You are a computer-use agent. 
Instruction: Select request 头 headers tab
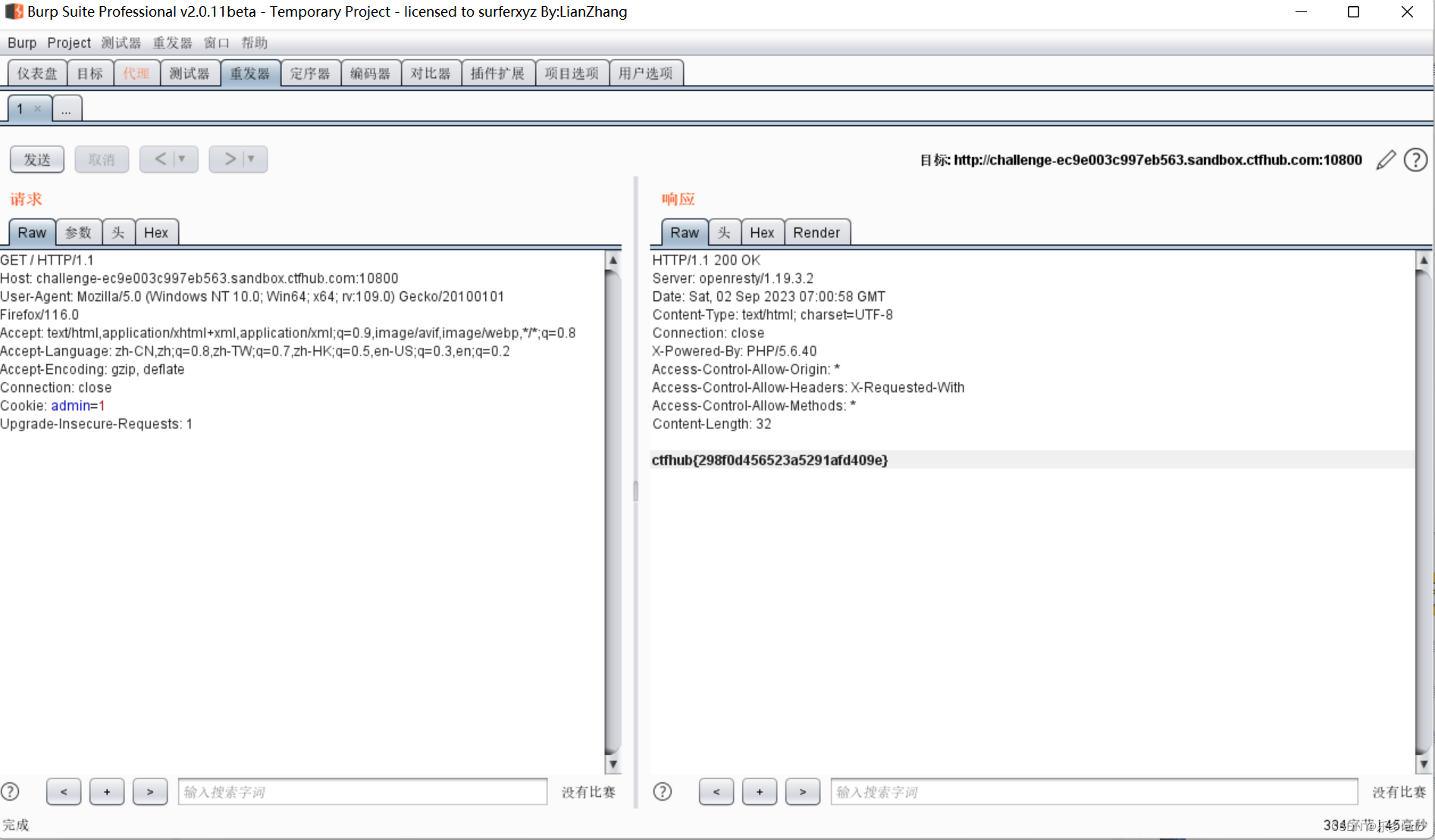coord(118,233)
